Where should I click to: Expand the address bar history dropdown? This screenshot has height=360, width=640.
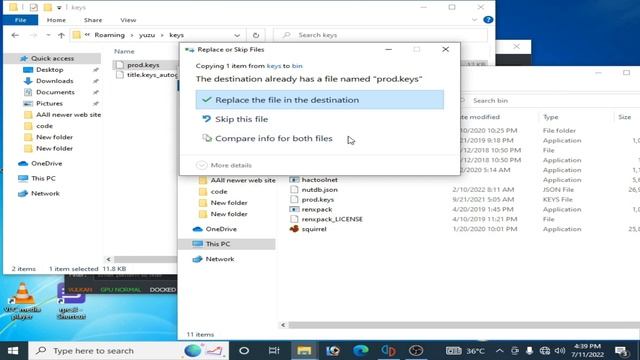coord(237,35)
